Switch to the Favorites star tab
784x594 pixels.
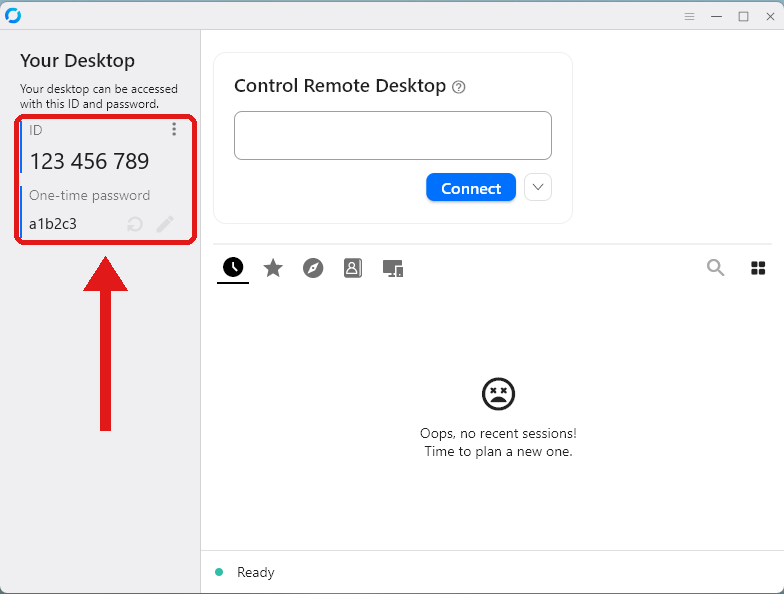273,268
